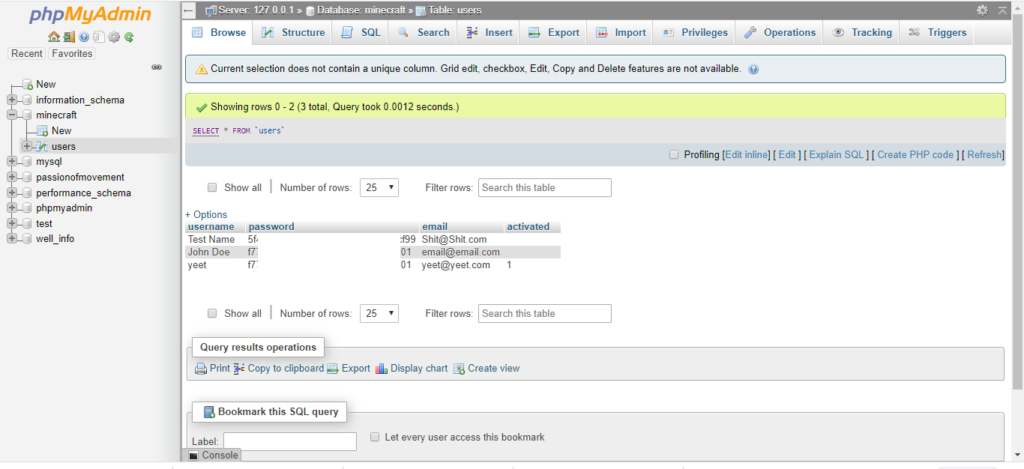This screenshot has width=1024, height=469.
Task: Tick Let every user access this bookmark
Action: (375, 437)
